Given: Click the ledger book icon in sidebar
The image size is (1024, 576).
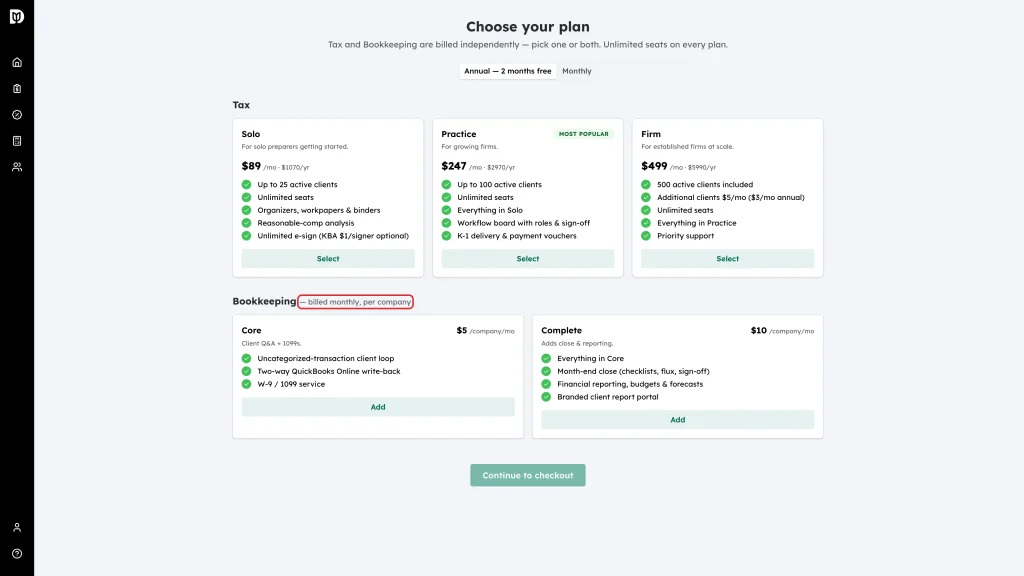Looking at the screenshot, I should click(17, 141).
